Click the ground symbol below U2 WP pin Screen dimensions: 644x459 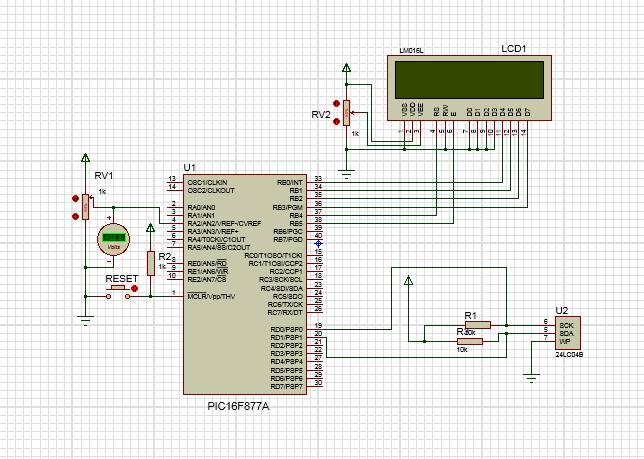tap(531, 378)
